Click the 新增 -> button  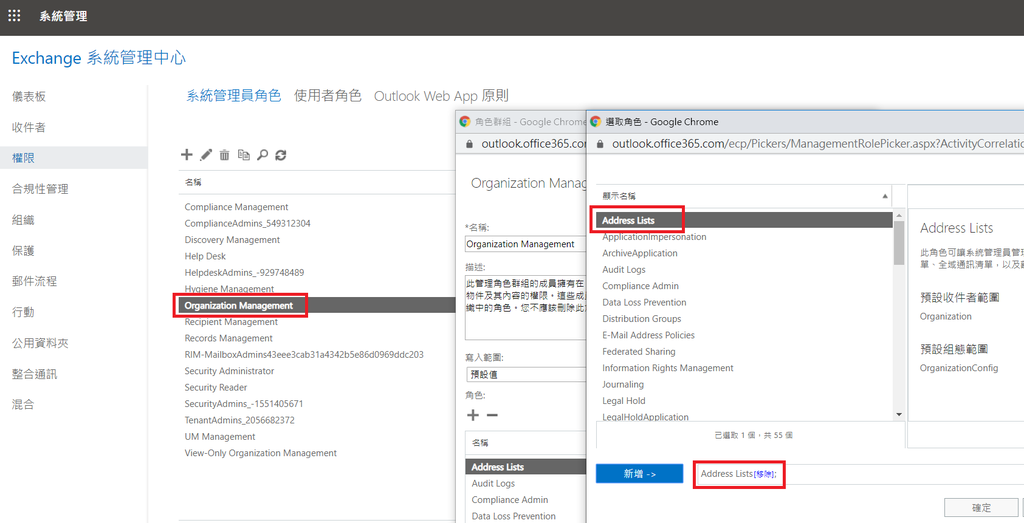639,474
